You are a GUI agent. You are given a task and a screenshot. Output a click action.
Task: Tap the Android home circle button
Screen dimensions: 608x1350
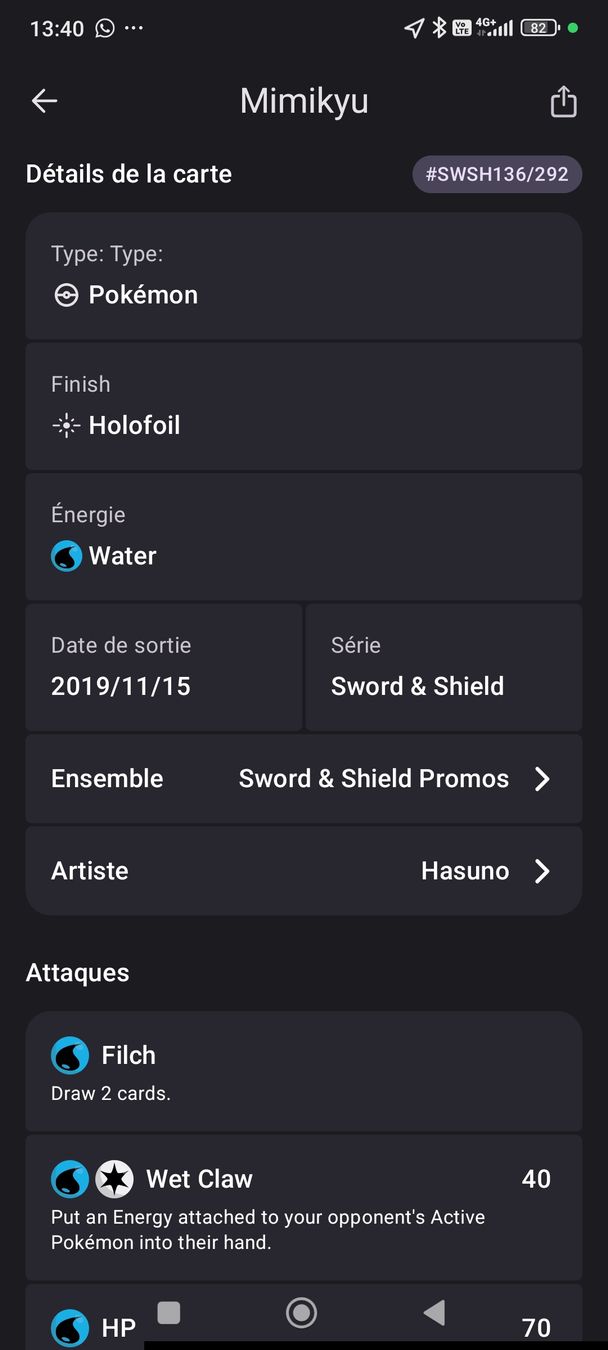(x=301, y=1313)
